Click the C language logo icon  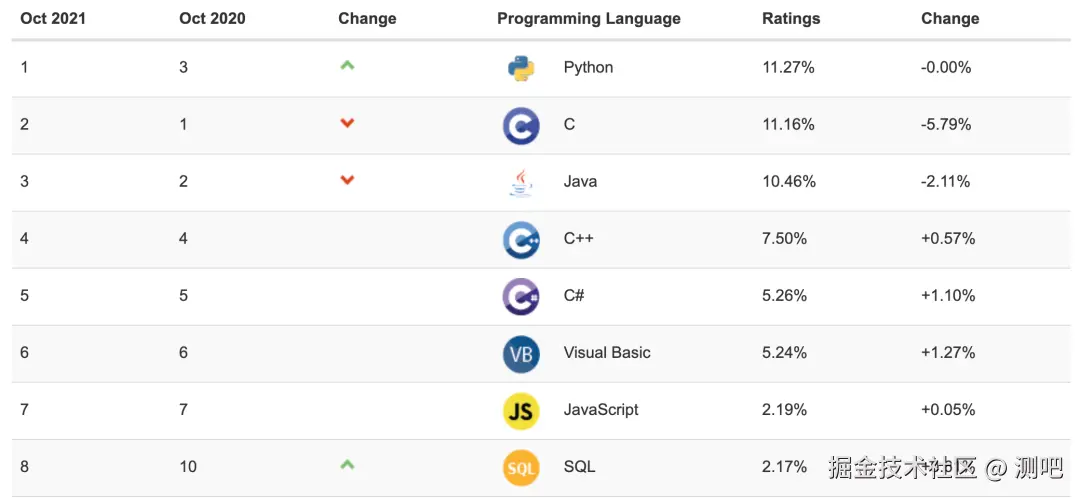pyautogui.click(x=521, y=125)
